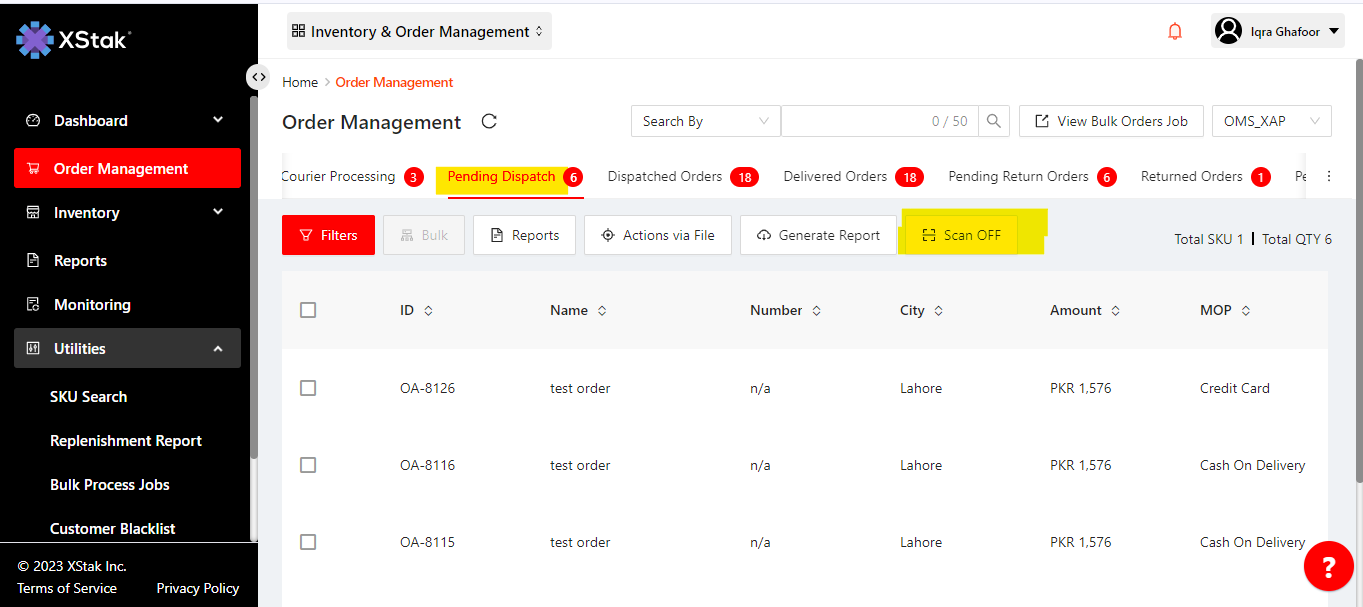This screenshot has height=607, width=1363.
Task: Switch to the Dispatched Orders tab
Action: click(665, 177)
